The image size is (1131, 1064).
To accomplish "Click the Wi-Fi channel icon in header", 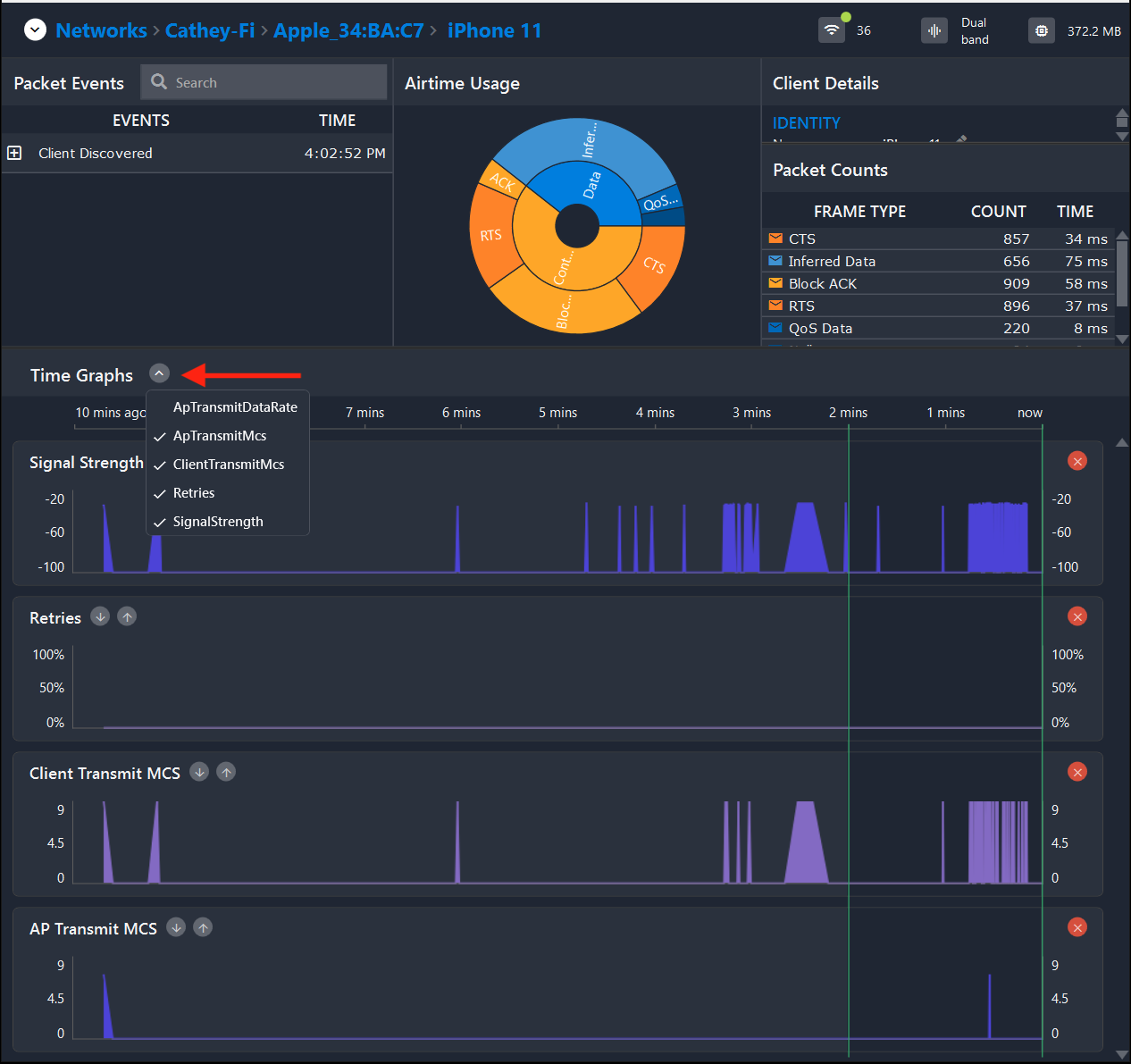I will click(x=832, y=30).
